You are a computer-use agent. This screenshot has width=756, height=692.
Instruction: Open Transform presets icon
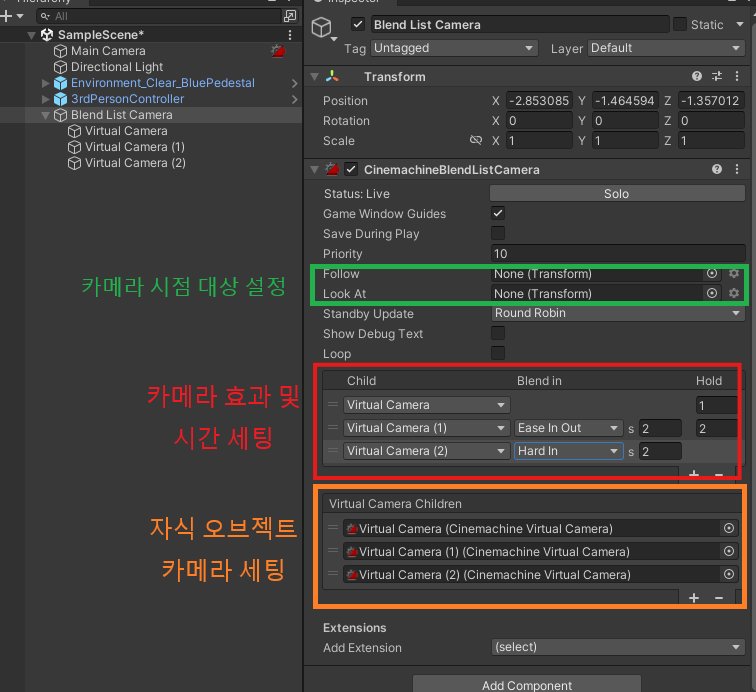pos(717,76)
